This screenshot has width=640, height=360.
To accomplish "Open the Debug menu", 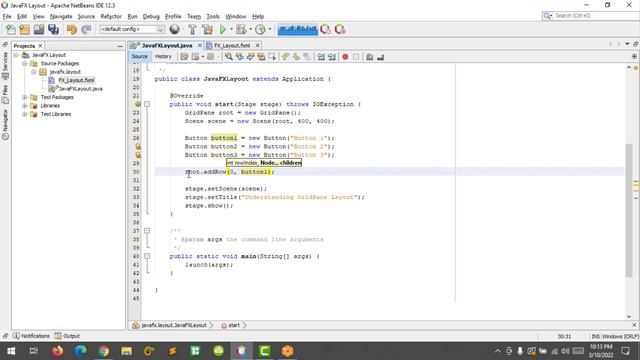I will tap(151, 16).
